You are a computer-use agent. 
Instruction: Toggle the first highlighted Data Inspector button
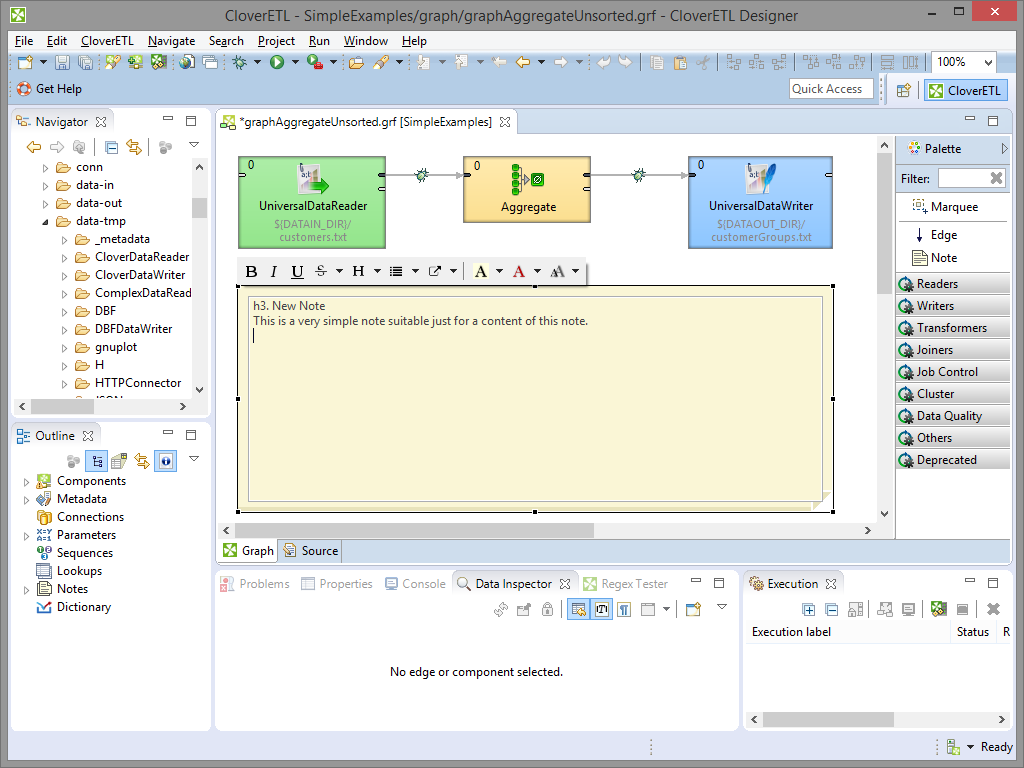(578, 609)
